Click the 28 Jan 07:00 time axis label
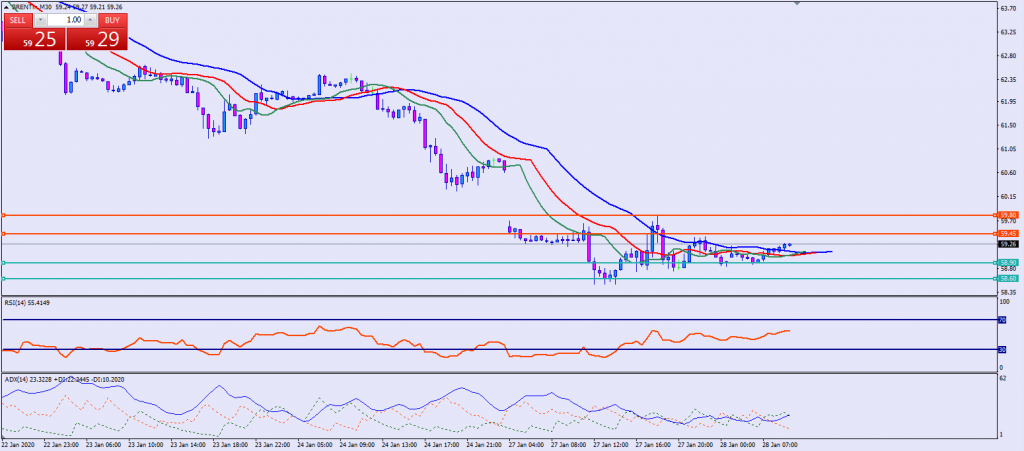 pyautogui.click(x=778, y=444)
